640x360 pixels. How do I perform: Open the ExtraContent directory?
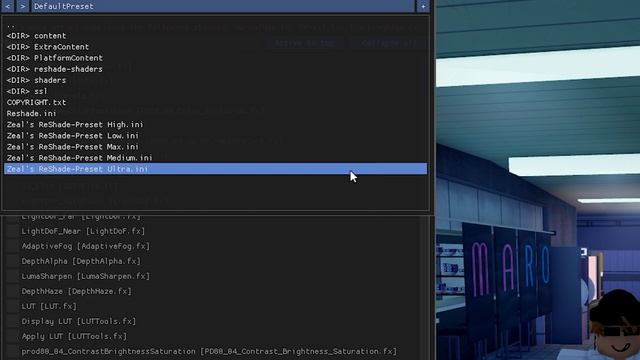click(x=216, y=47)
